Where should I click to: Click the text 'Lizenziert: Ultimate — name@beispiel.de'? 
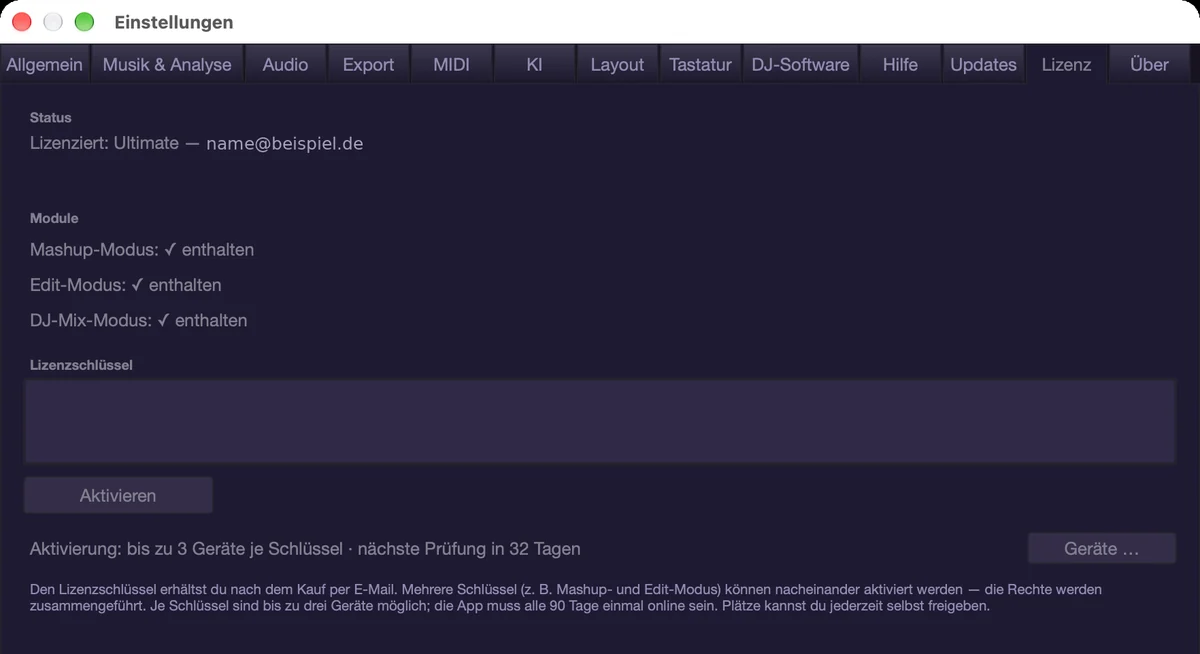point(196,143)
